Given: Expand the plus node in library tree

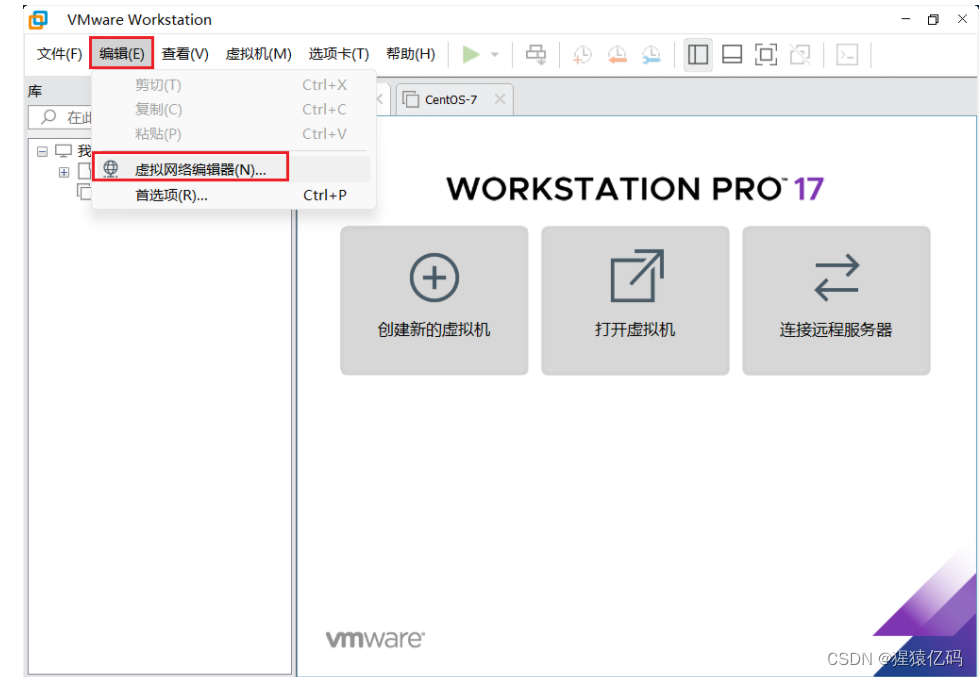Looking at the screenshot, I should point(64,172).
